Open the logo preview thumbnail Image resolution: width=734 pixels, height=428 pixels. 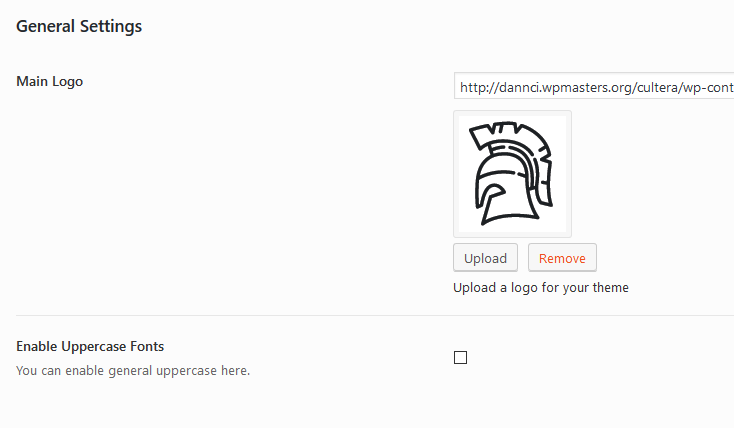(x=512, y=174)
